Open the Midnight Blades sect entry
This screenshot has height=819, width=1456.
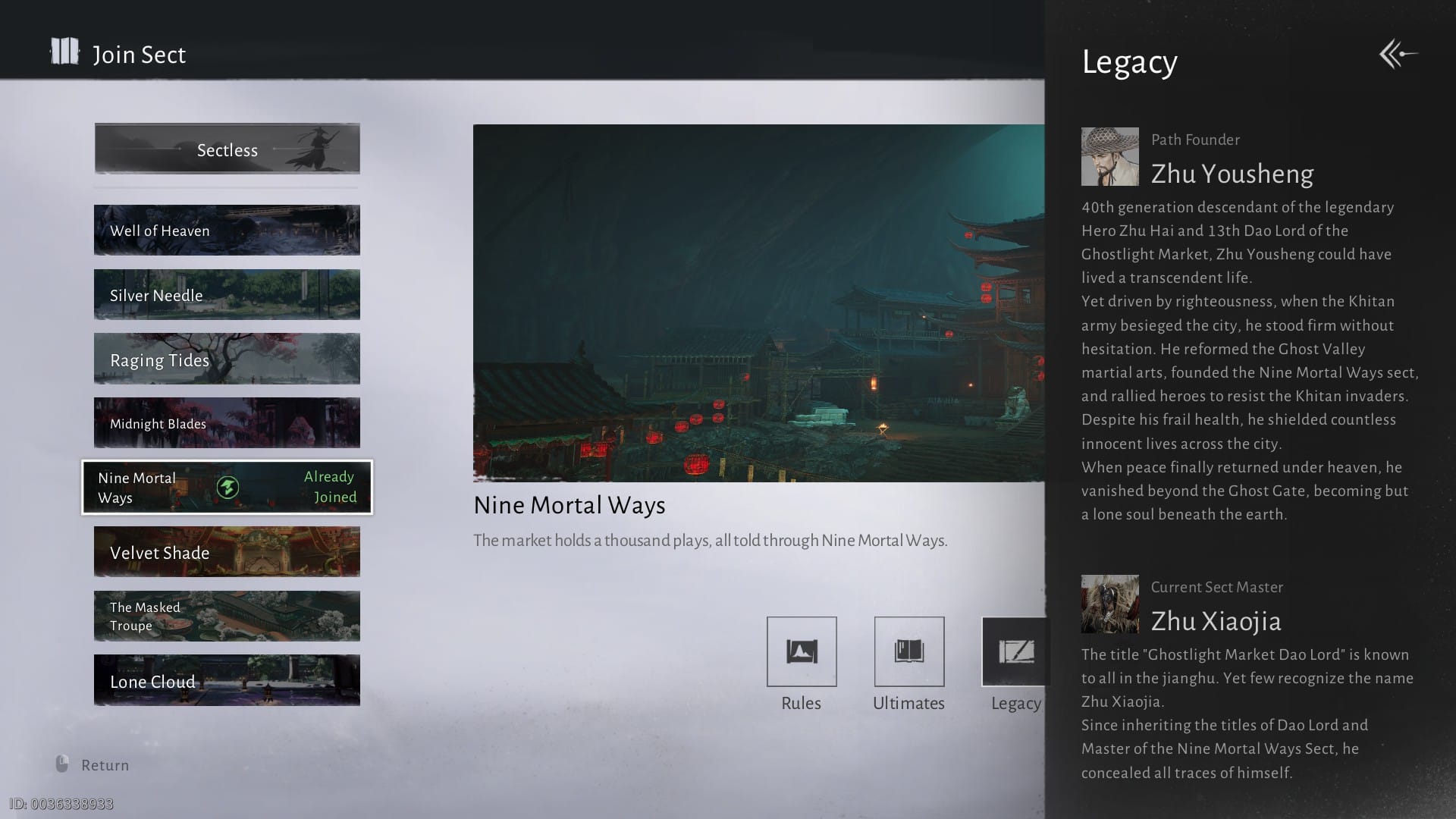coord(227,423)
